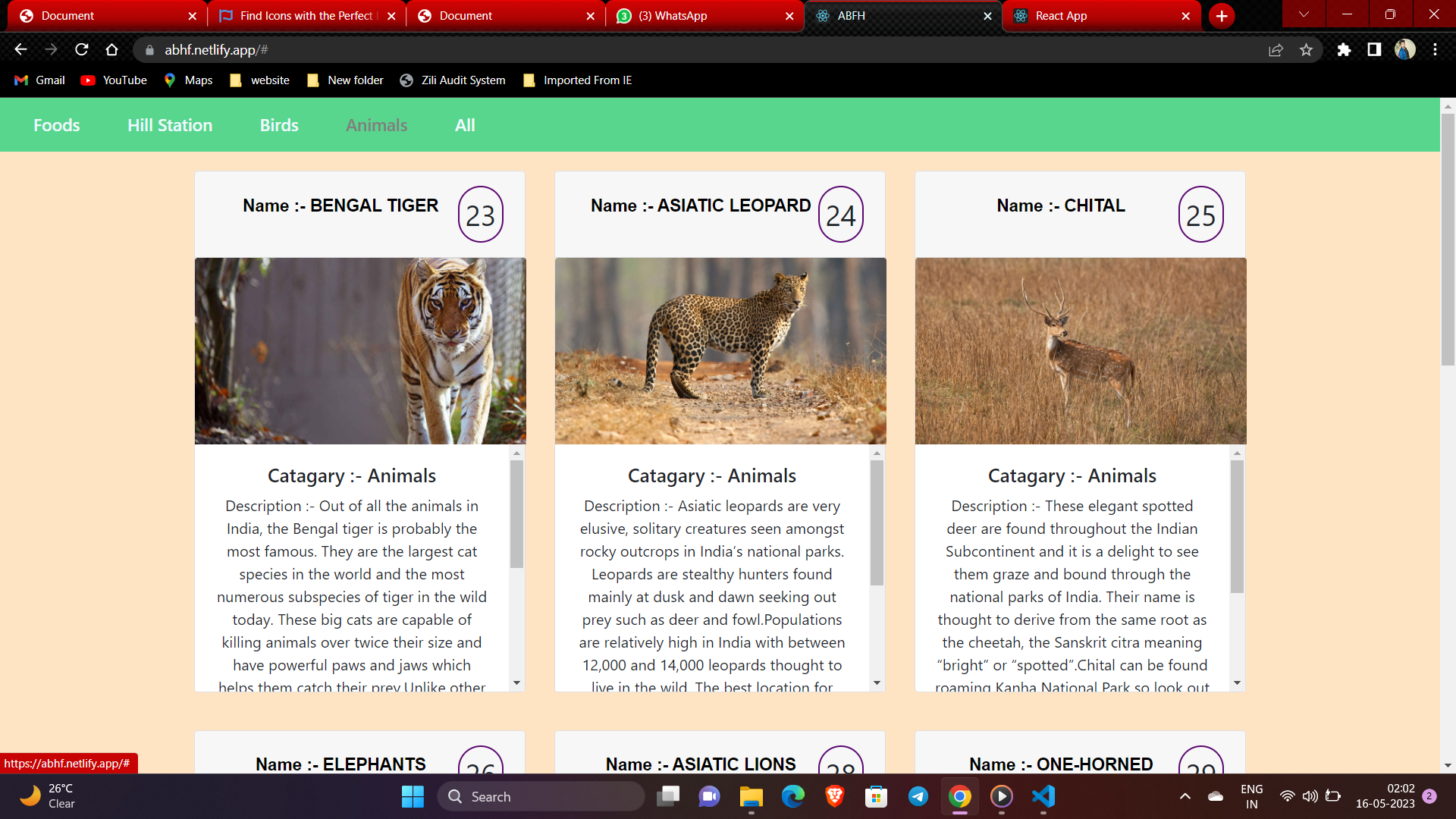Open the new tab plus button
The height and width of the screenshot is (819, 1456).
point(1222,16)
